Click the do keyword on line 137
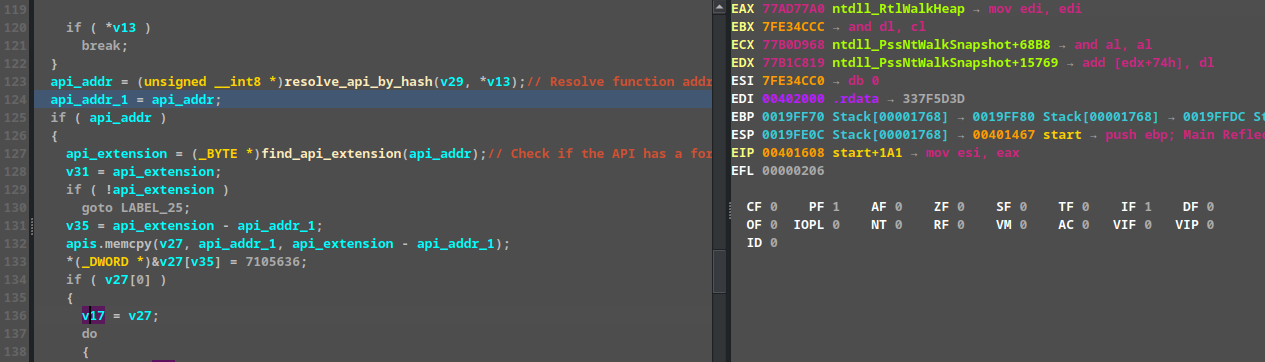 (90, 334)
